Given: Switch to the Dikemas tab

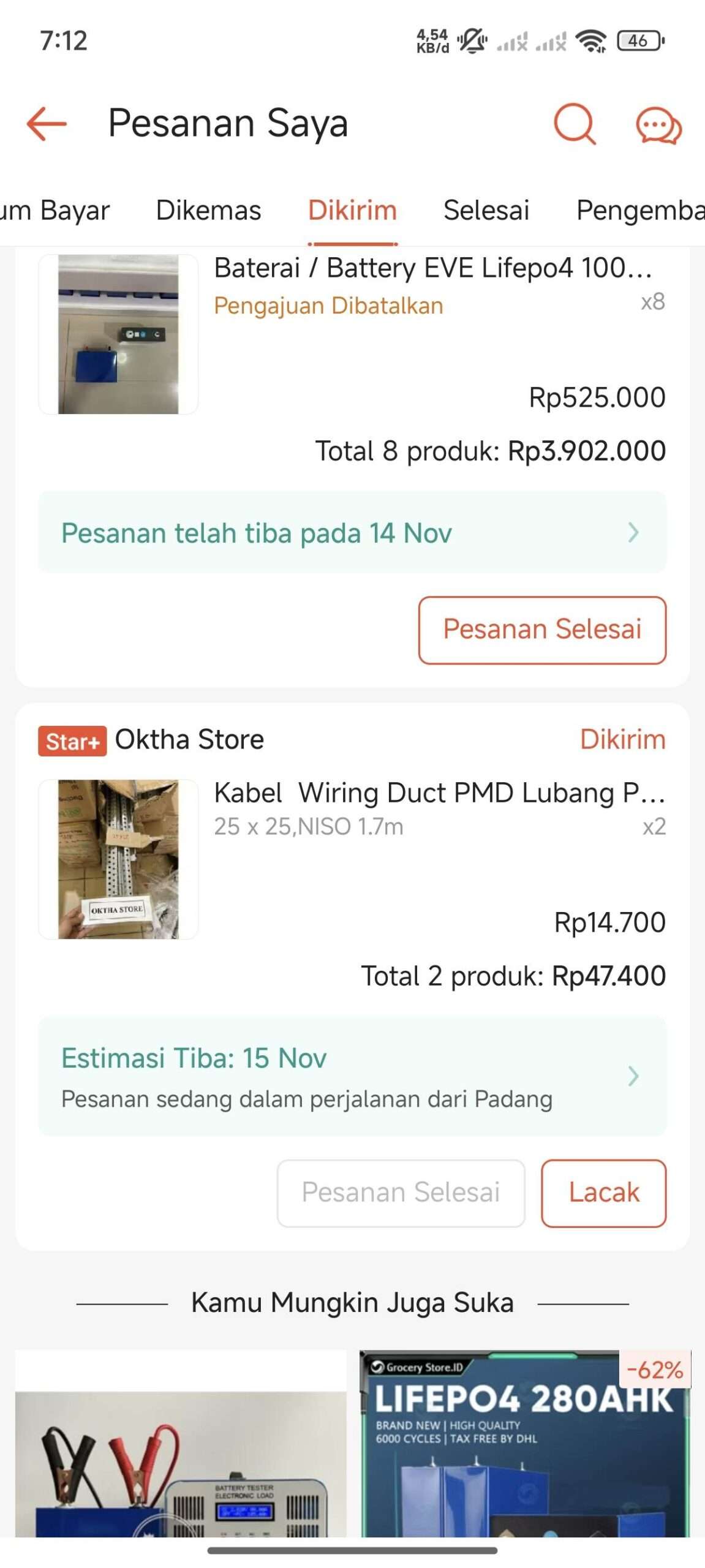Looking at the screenshot, I should [208, 210].
